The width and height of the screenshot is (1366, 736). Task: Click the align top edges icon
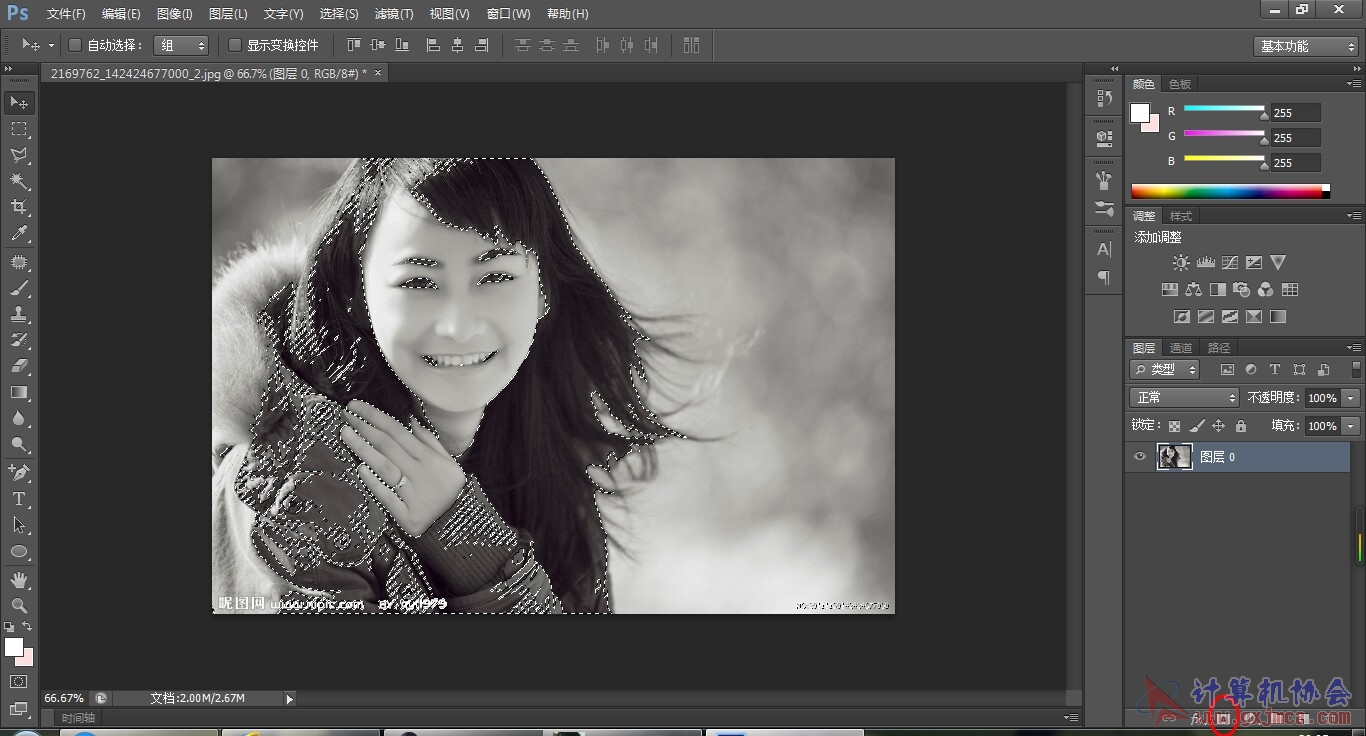[353, 45]
